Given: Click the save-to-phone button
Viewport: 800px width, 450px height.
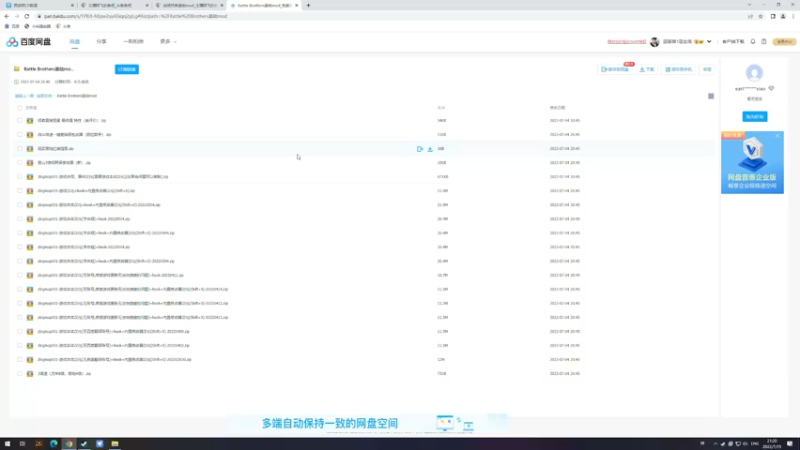Looking at the screenshot, I should pos(679,69).
